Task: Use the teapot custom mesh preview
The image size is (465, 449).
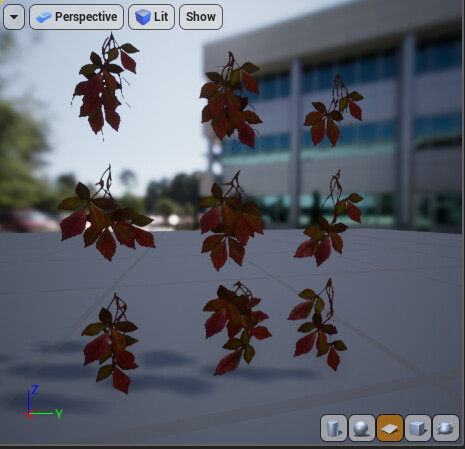Action: pyautogui.click(x=446, y=428)
